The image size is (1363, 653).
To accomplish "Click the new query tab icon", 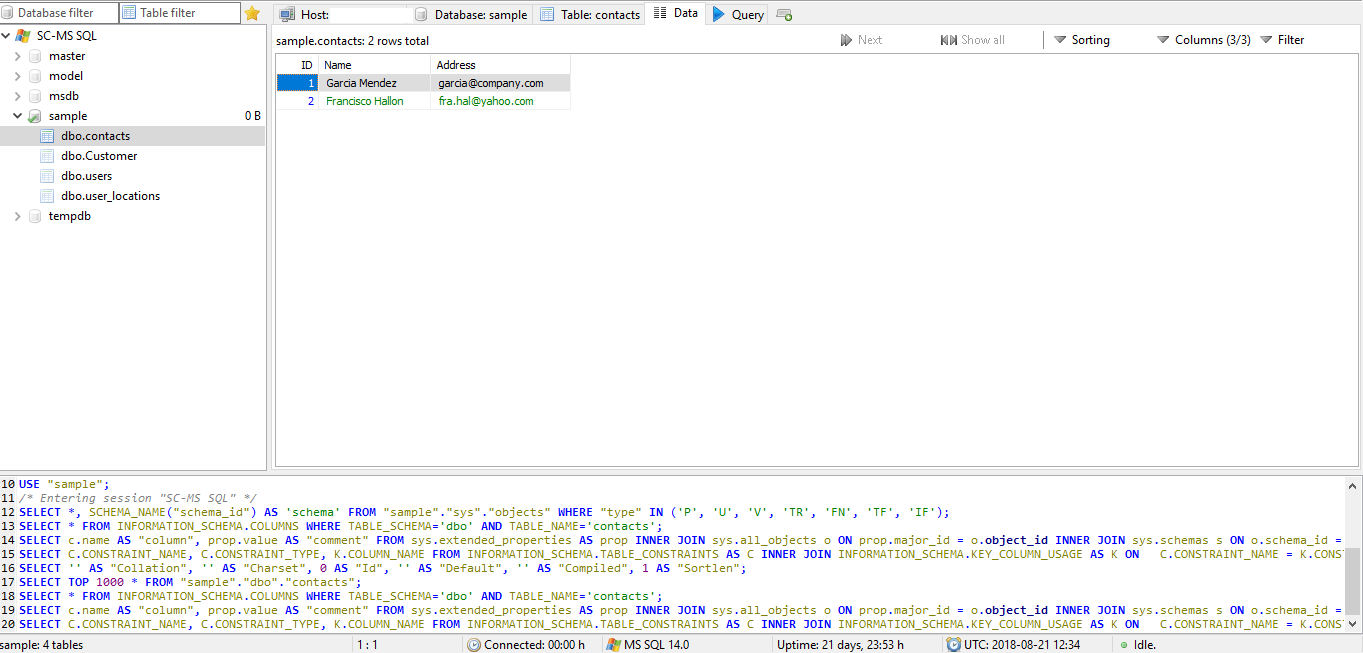I will click(784, 15).
